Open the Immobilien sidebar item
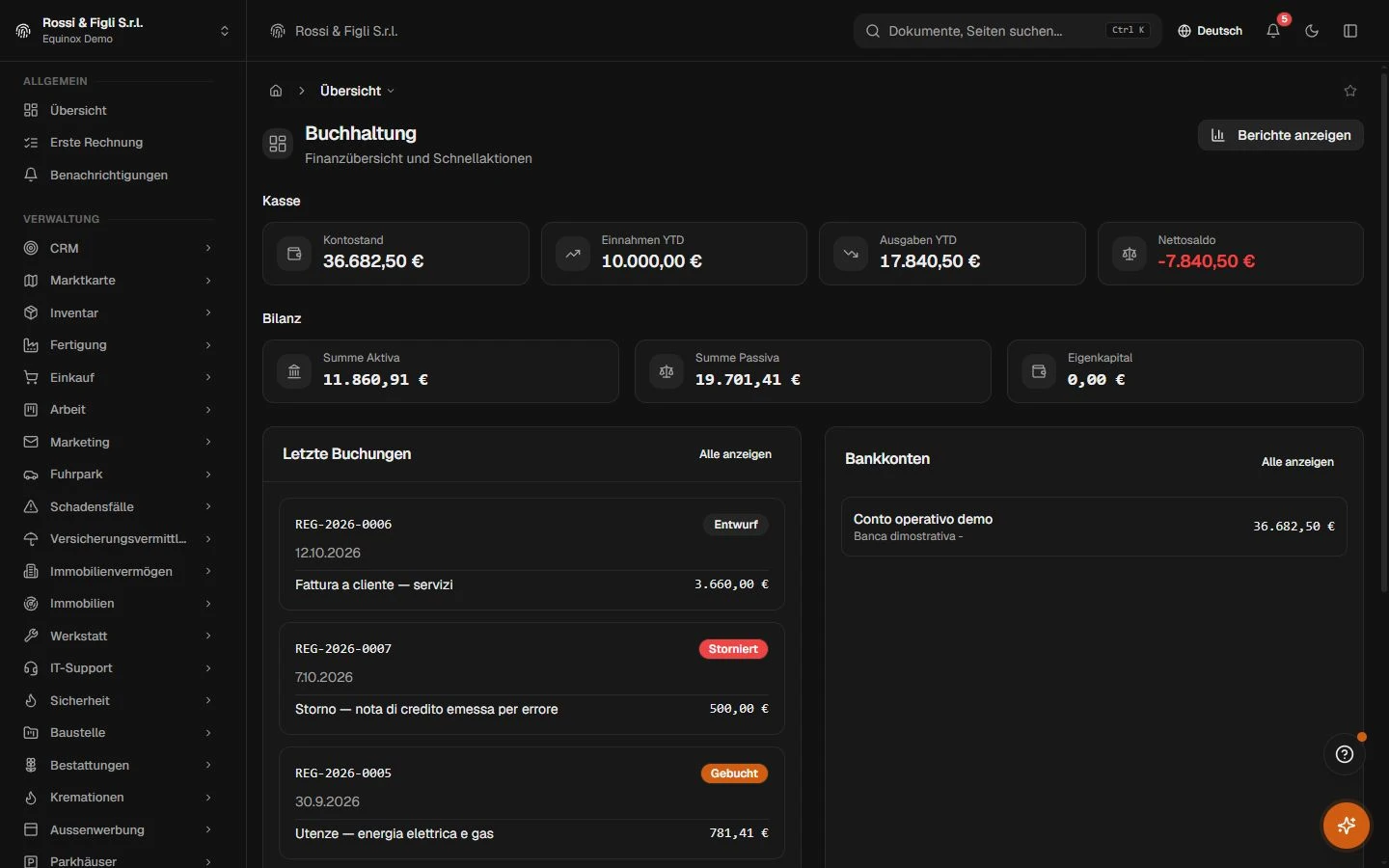This screenshot has height=868, width=1389. (119, 604)
